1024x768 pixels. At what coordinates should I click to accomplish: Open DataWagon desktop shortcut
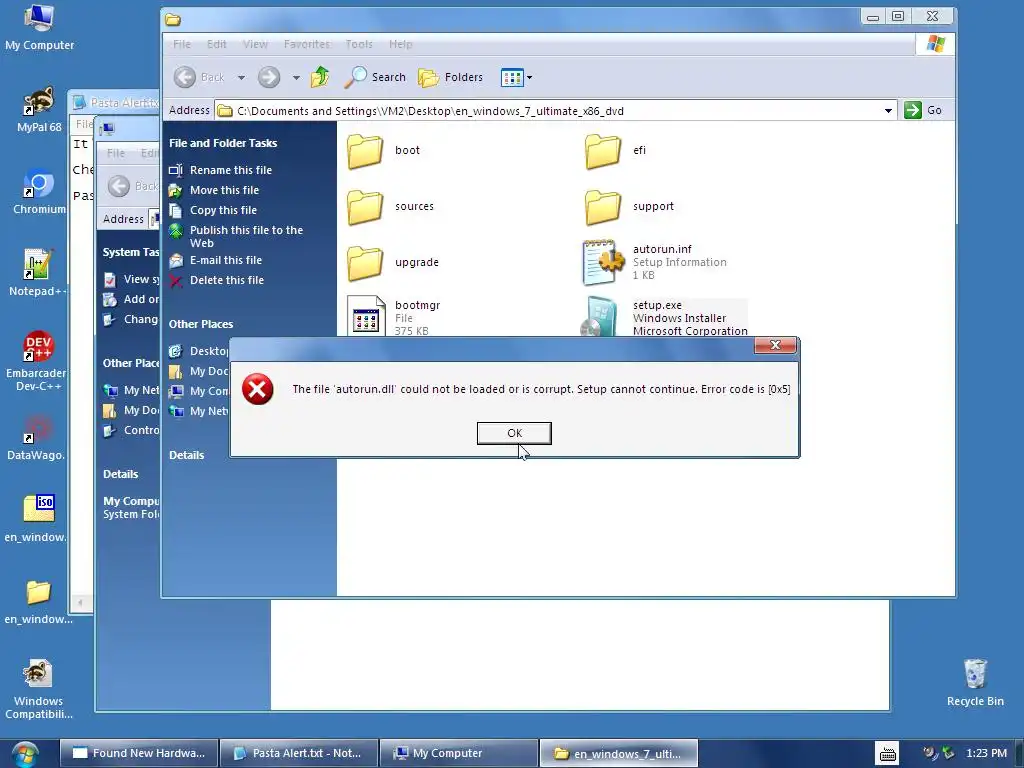(x=38, y=438)
